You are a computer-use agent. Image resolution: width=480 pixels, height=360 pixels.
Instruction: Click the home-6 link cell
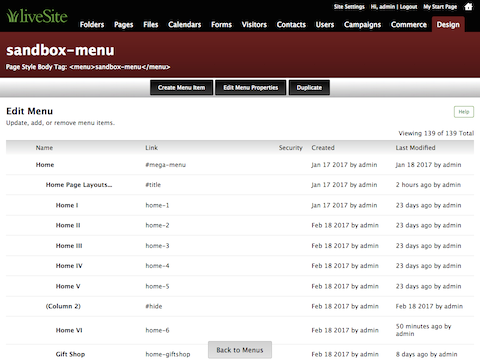[157, 330]
